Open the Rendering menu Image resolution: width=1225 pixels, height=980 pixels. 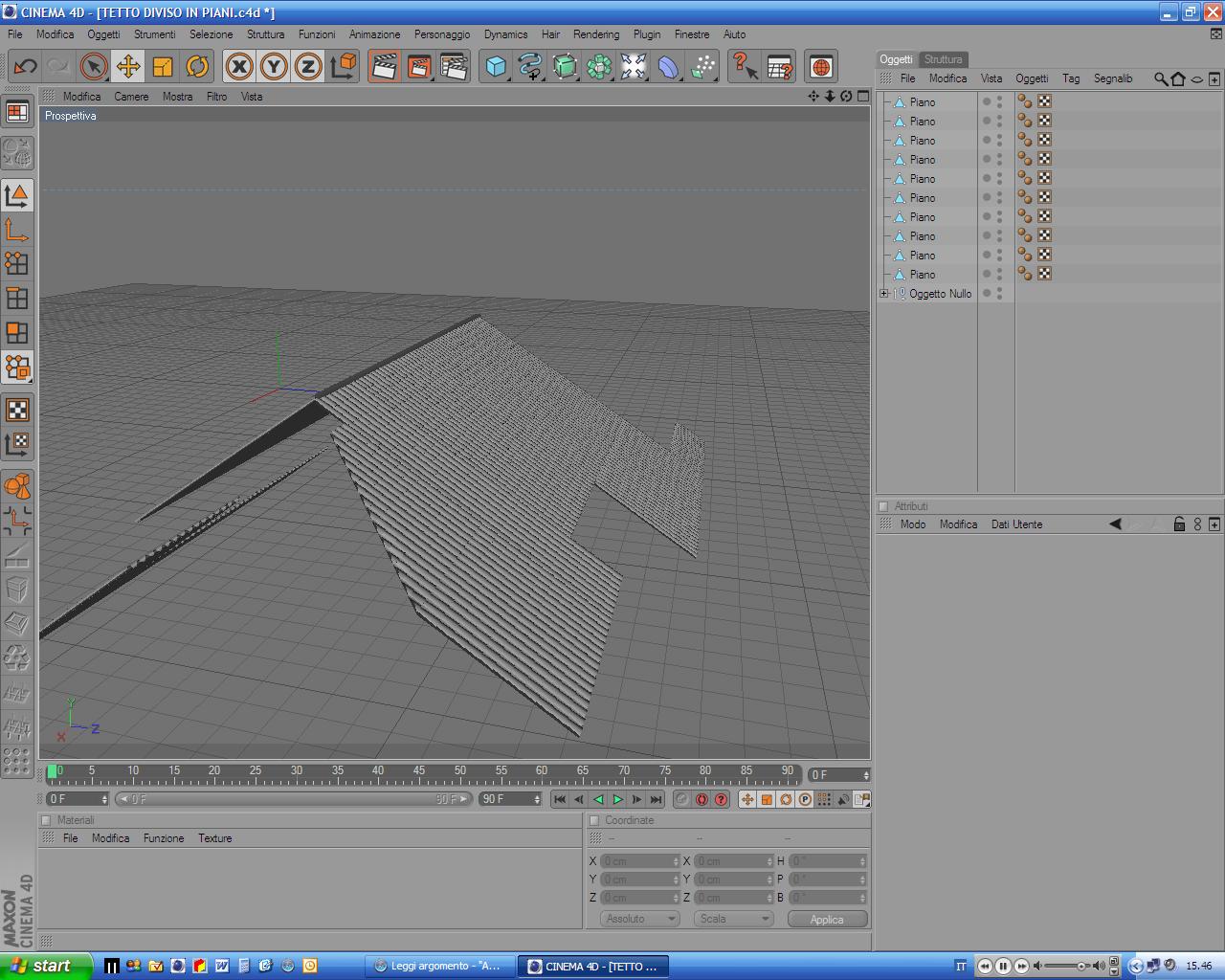596,34
